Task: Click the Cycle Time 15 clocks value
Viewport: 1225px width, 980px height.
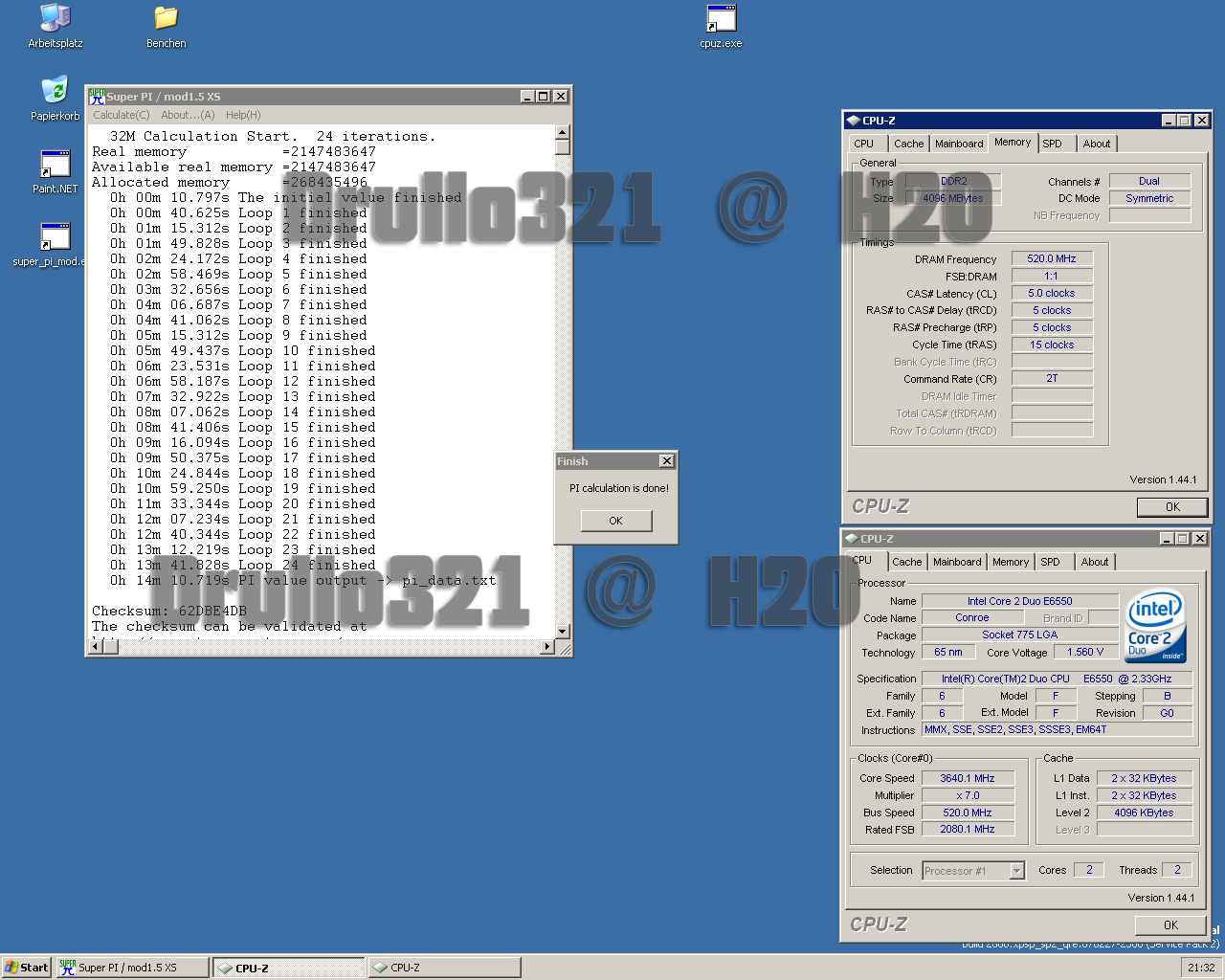Action: tap(1052, 345)
